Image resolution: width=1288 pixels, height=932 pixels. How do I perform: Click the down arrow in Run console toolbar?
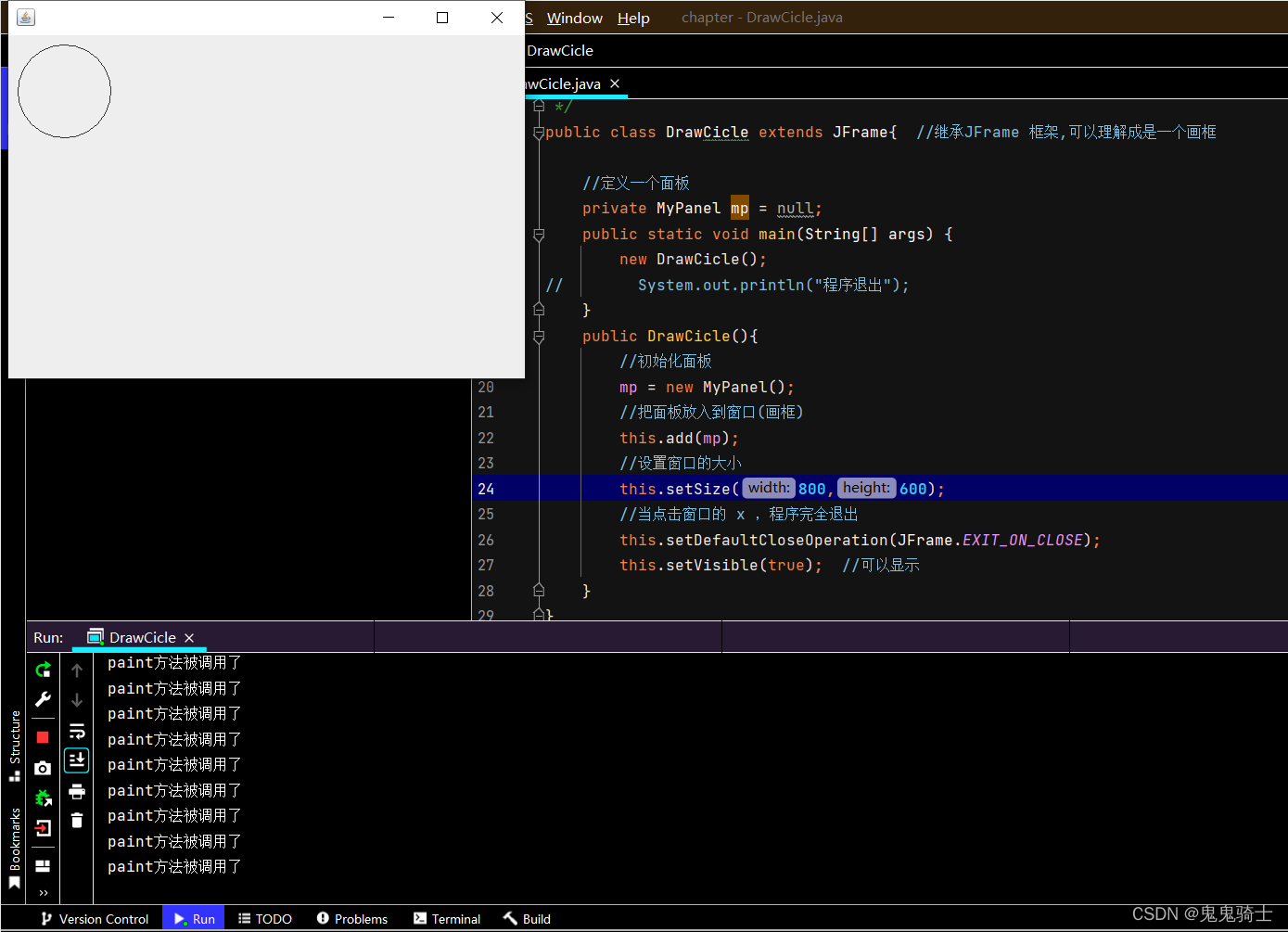(x=77, y=699)
